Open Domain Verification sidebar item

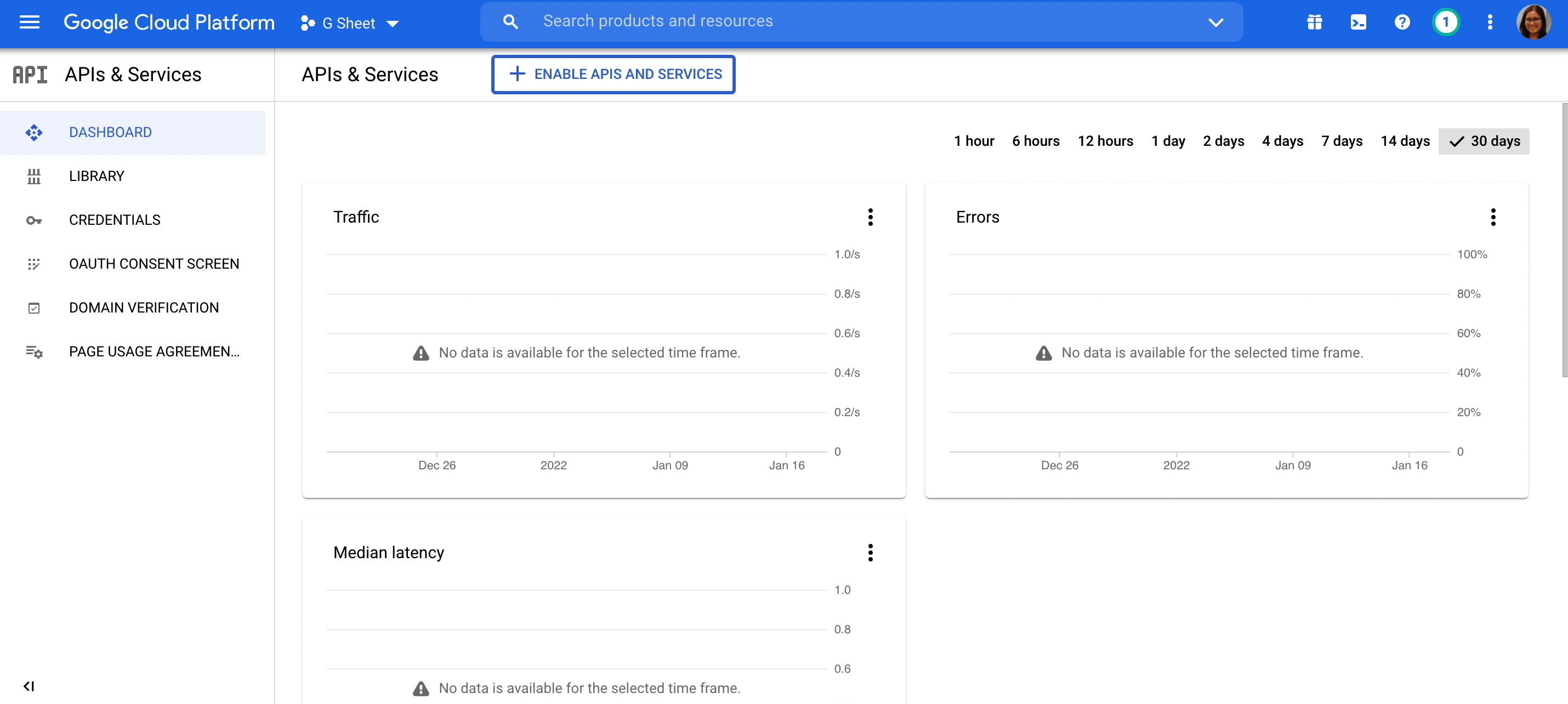coord(133,308)
